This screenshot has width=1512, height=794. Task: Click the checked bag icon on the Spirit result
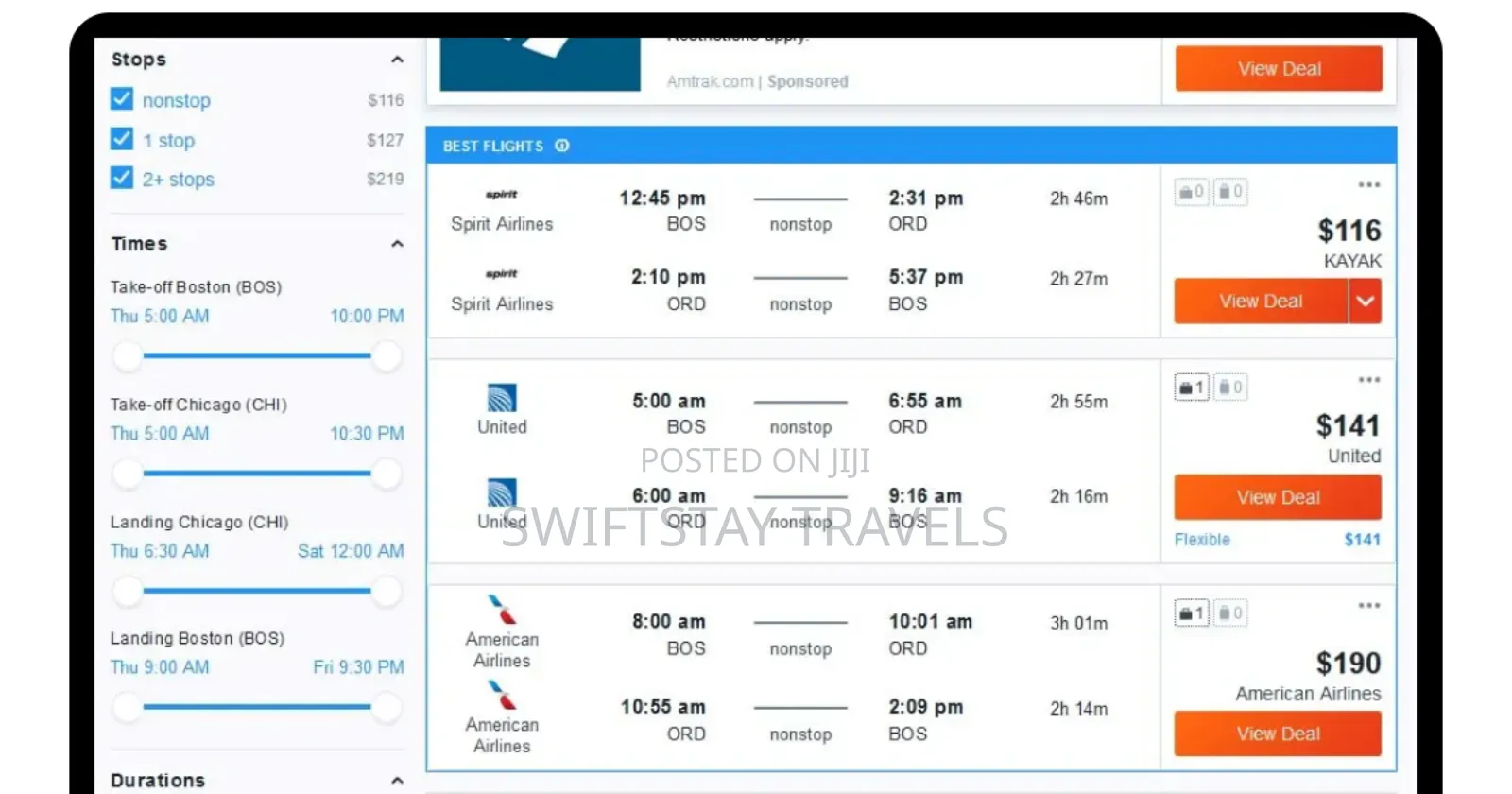(x=1230, y=192)
